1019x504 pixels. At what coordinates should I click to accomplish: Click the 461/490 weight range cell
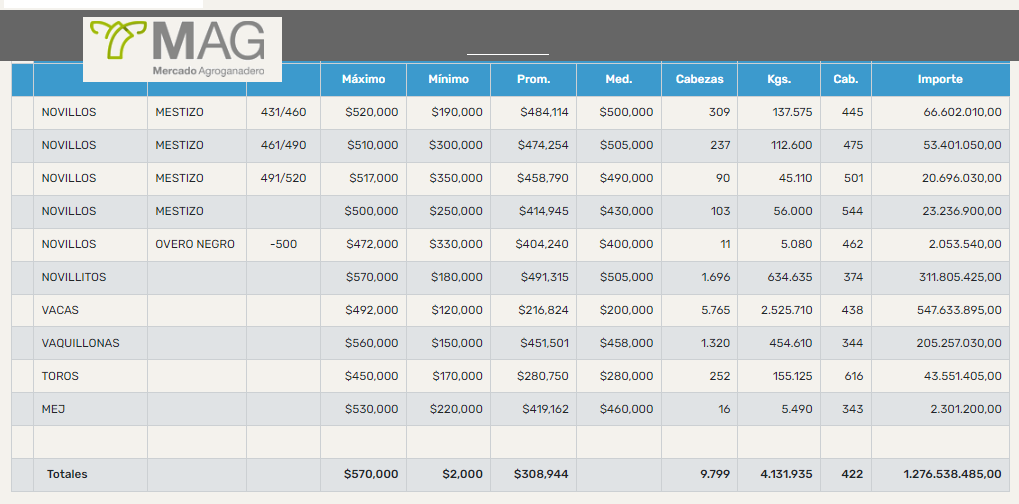coord(283,145)
